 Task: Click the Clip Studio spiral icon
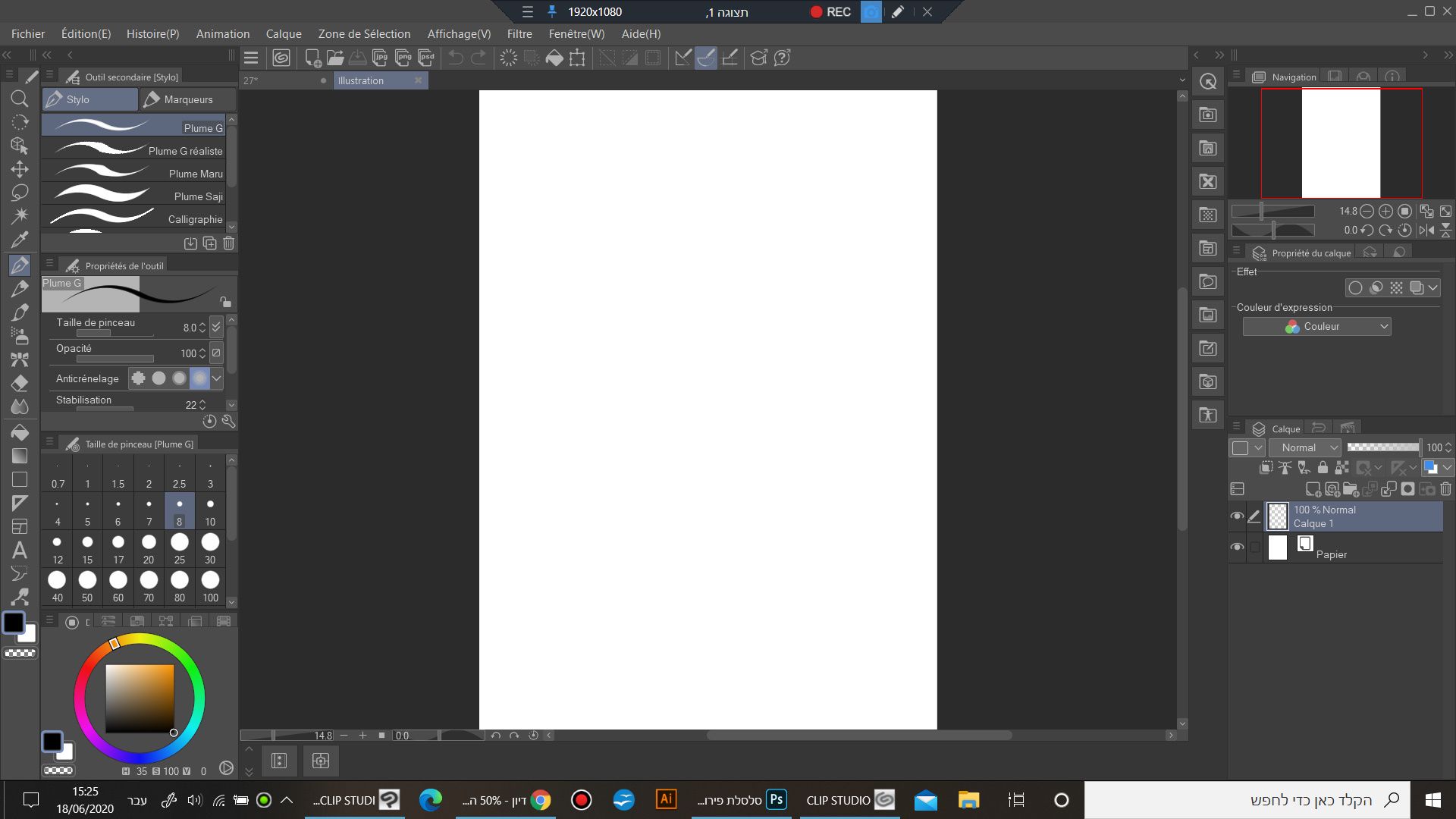[281, 58]
